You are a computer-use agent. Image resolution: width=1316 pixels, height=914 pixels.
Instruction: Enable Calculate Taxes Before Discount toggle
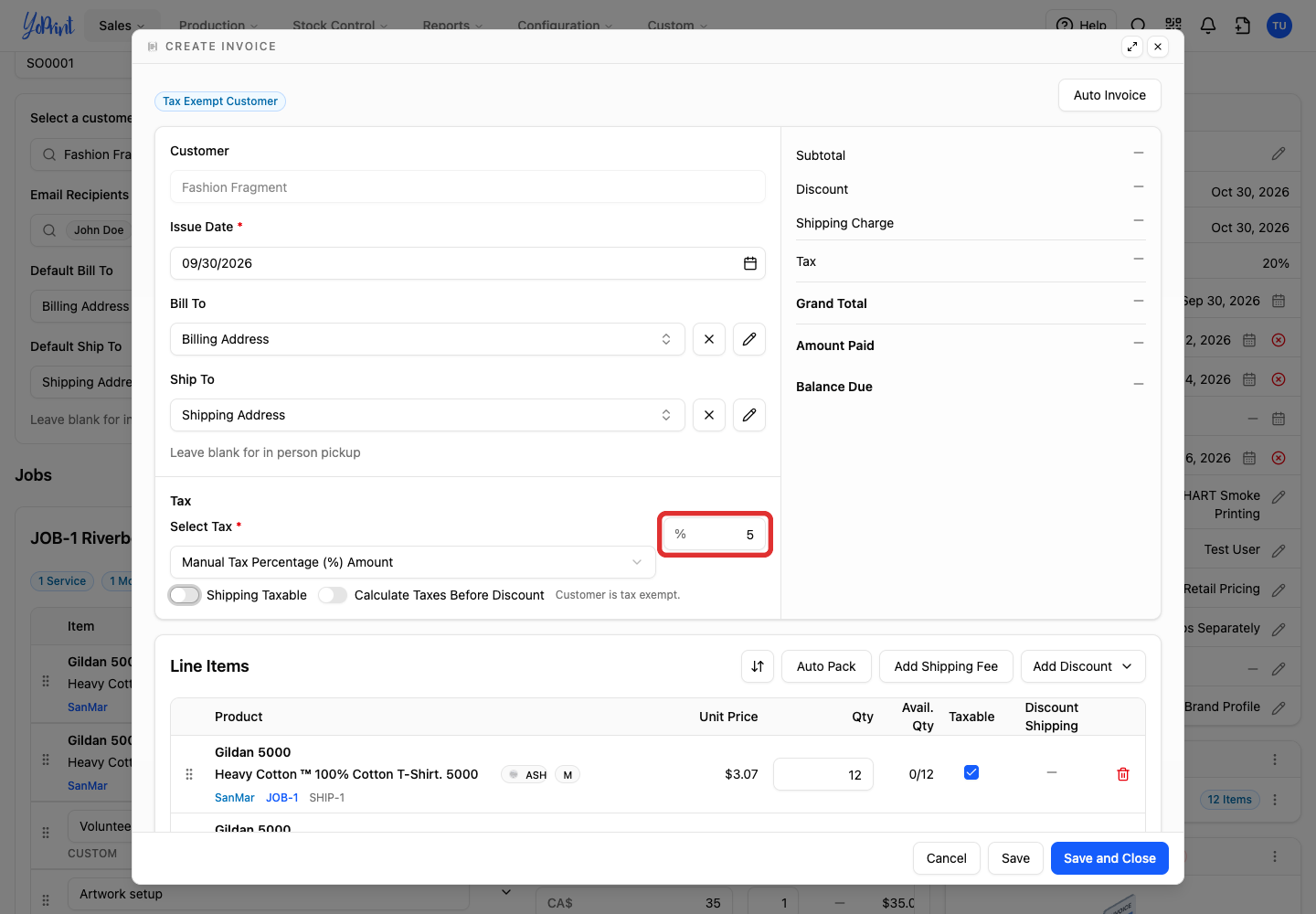pyautogui.click(x=333, y=595)
